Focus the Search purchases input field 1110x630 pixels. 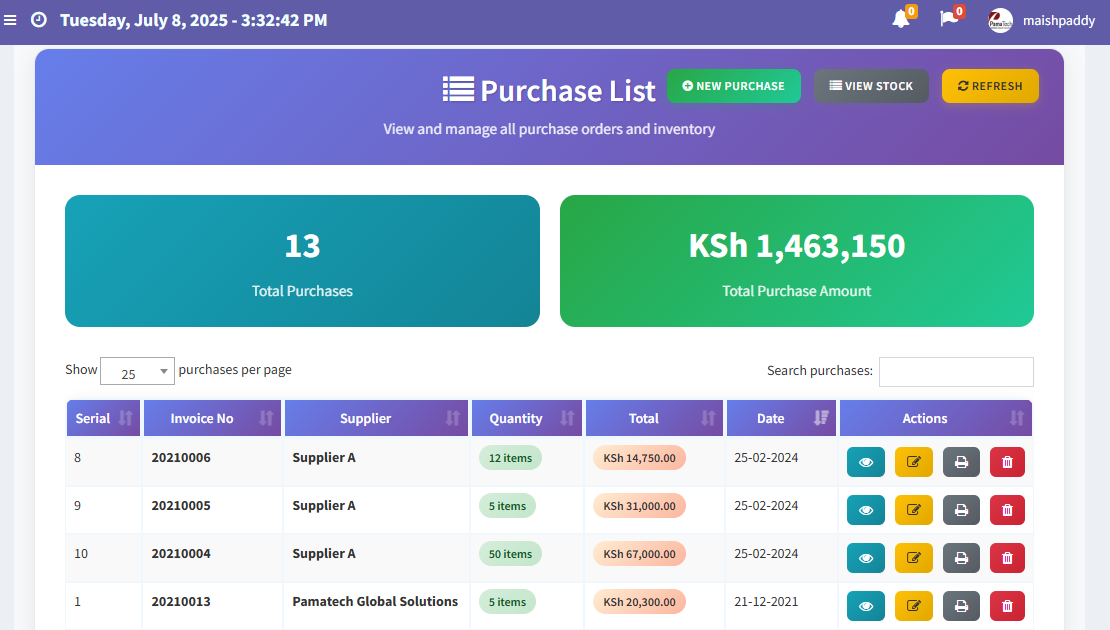[x=955, y=372]
